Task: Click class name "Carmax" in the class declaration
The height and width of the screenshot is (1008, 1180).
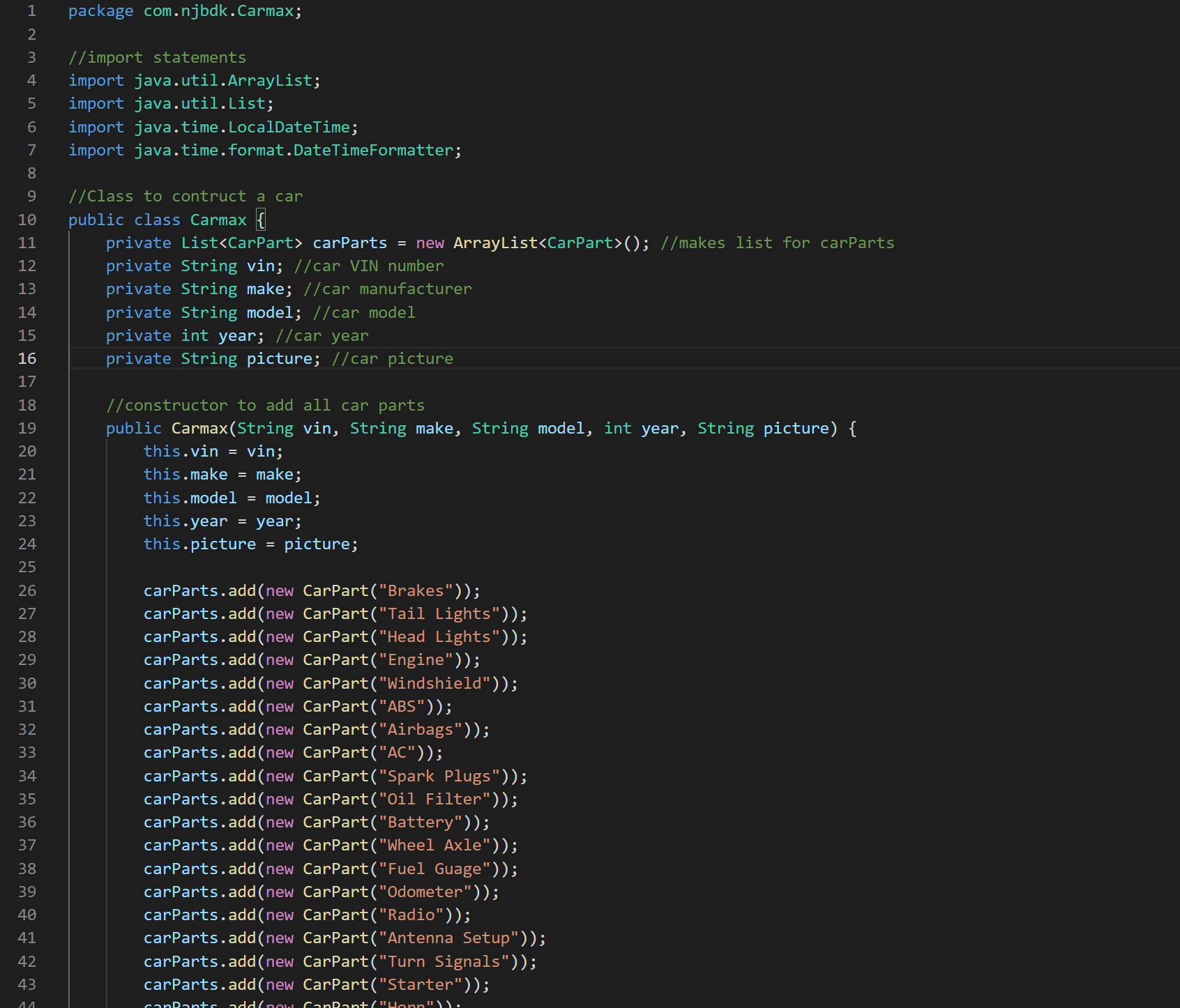Action: pyautogui.click(x=218, y=220)
